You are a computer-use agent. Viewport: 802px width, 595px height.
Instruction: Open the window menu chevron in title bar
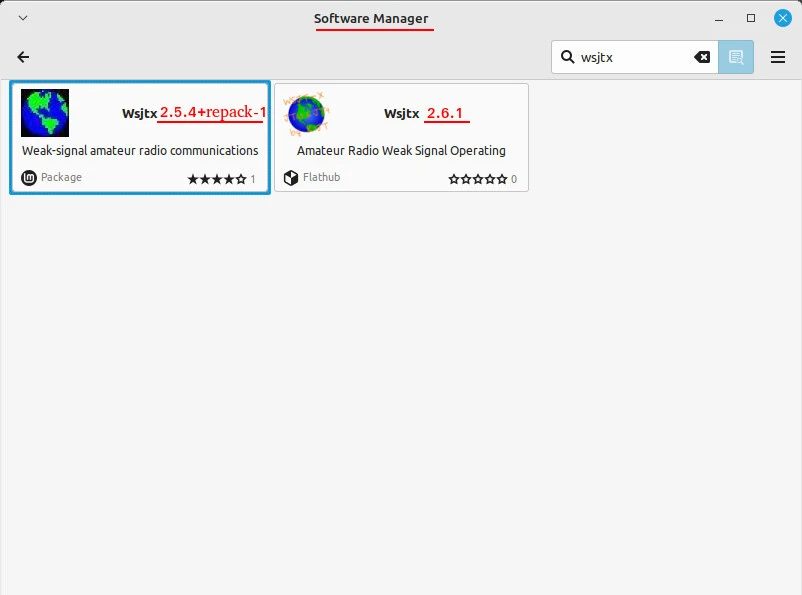23,18
